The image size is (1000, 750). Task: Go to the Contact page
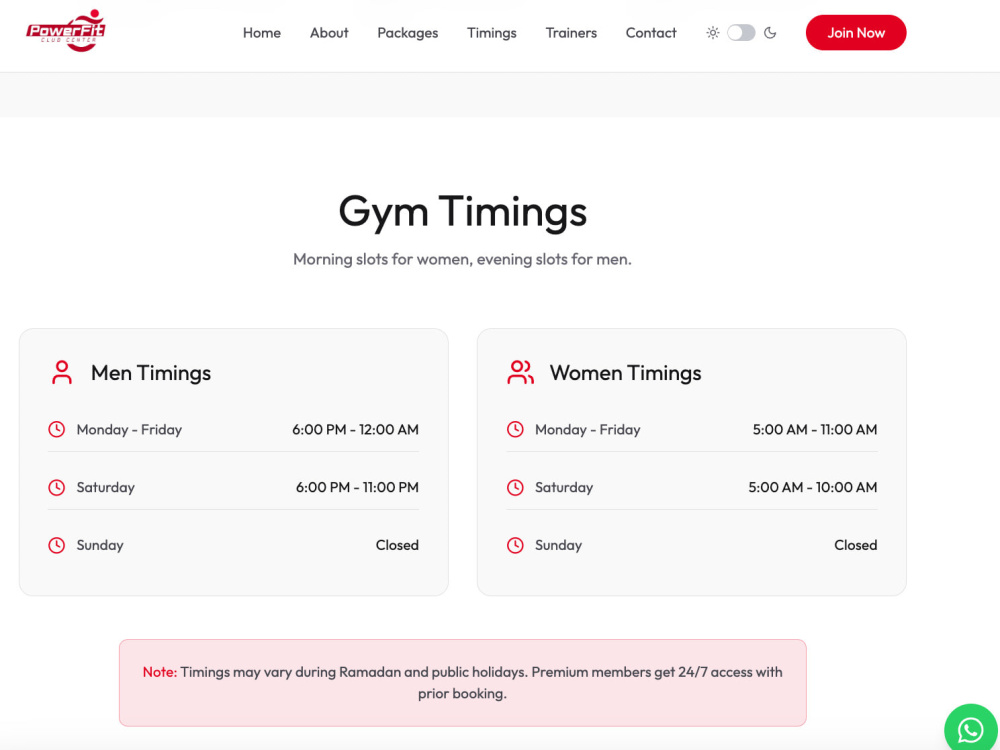pyautogui.click(x=651, y=33)
